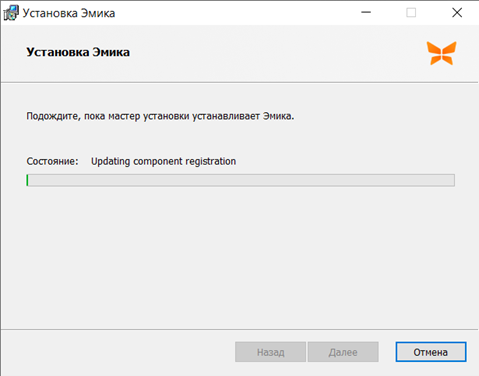Click the 'Состояние:' label

pos(52,161)
